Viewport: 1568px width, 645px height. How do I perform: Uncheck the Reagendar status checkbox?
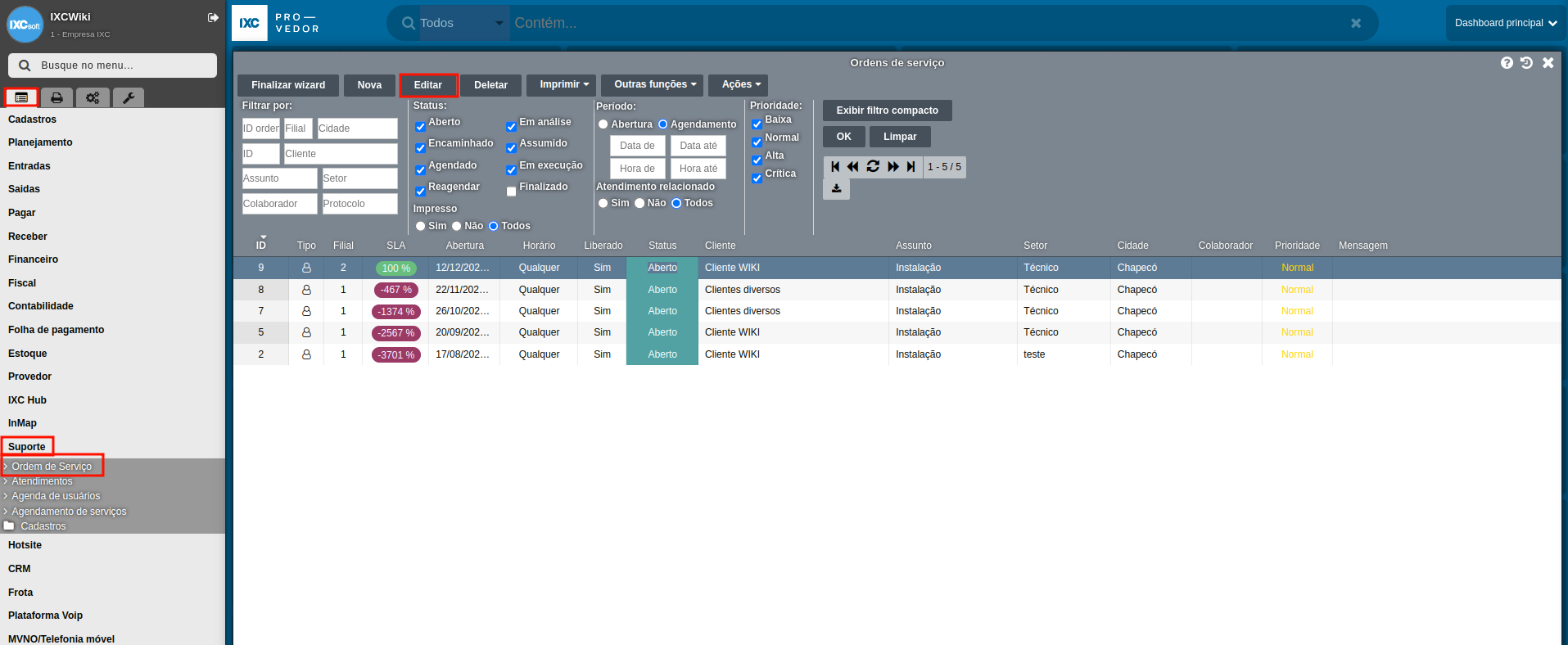[x=420, y=192]
